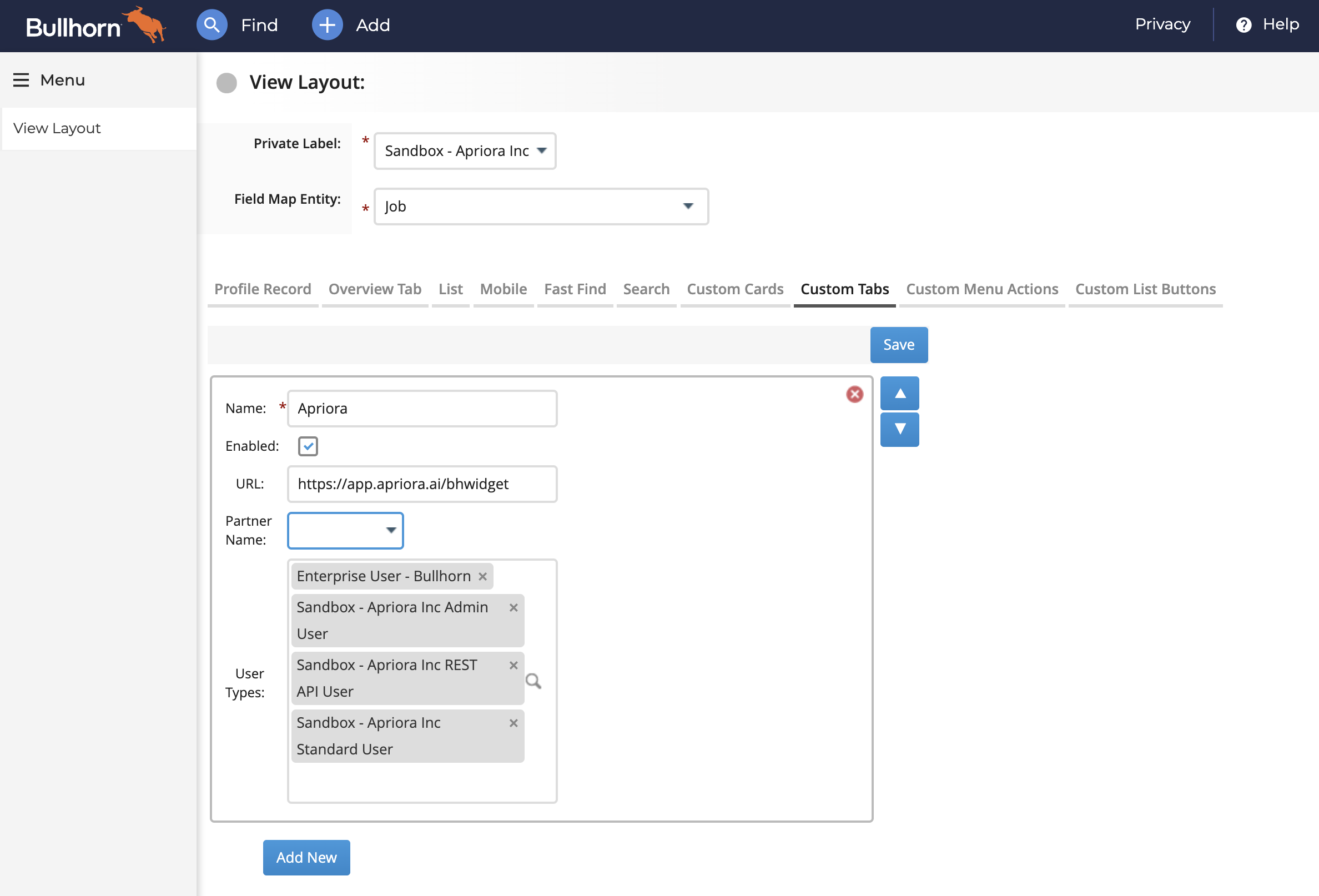Switch to the Overview Tab tab
The width and height of the screenshot is (1319, 896).
pos(375,289)
